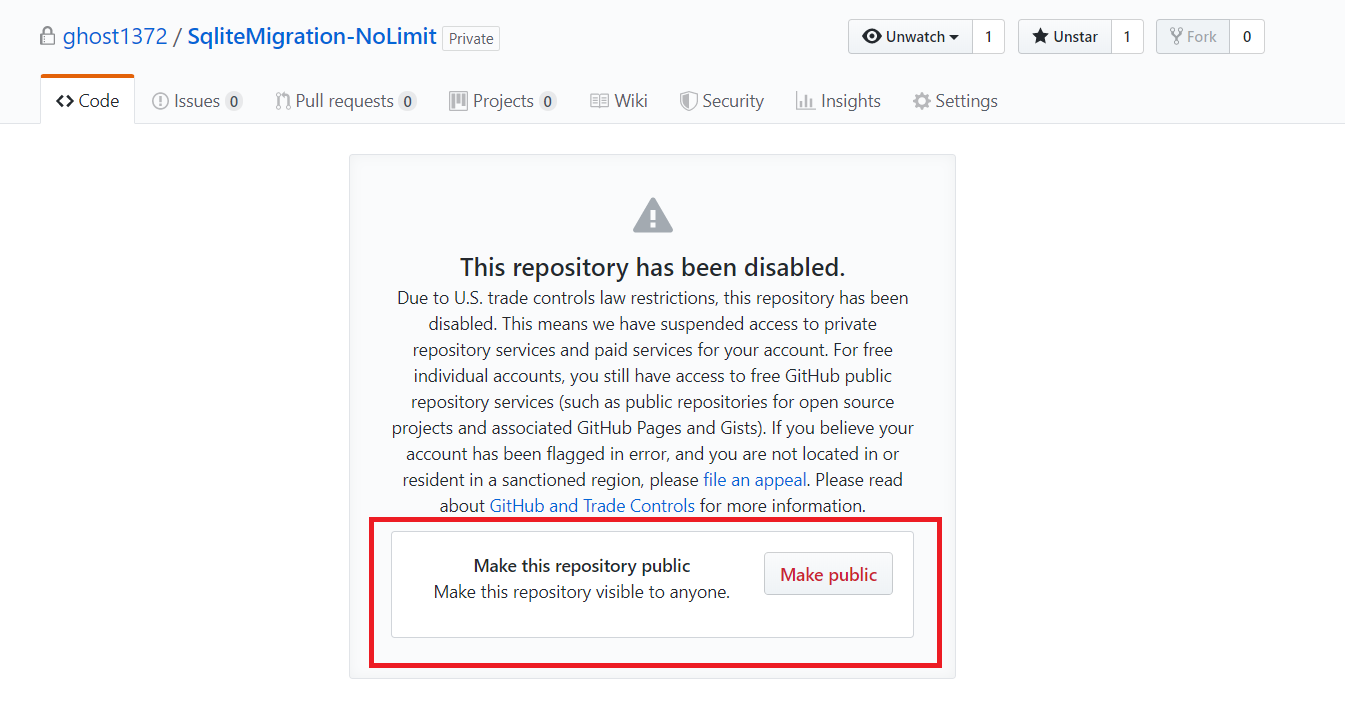
Task: Open the ghost1372 user profile link
Action: [115, 37]
